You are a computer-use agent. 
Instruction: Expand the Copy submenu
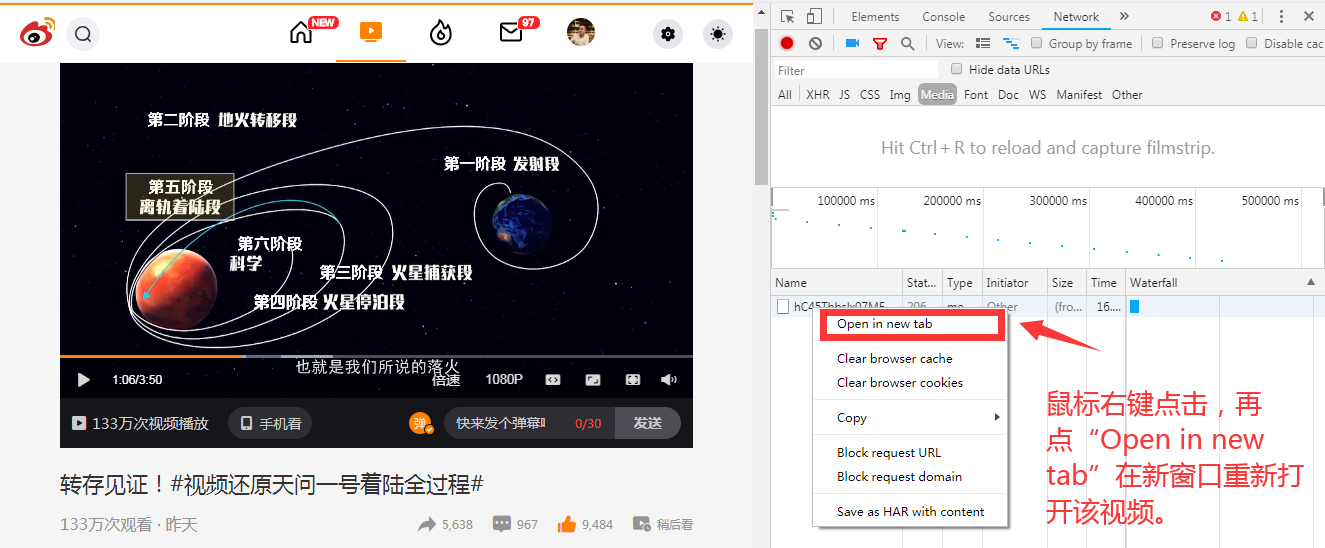click(x=910, y=418)
